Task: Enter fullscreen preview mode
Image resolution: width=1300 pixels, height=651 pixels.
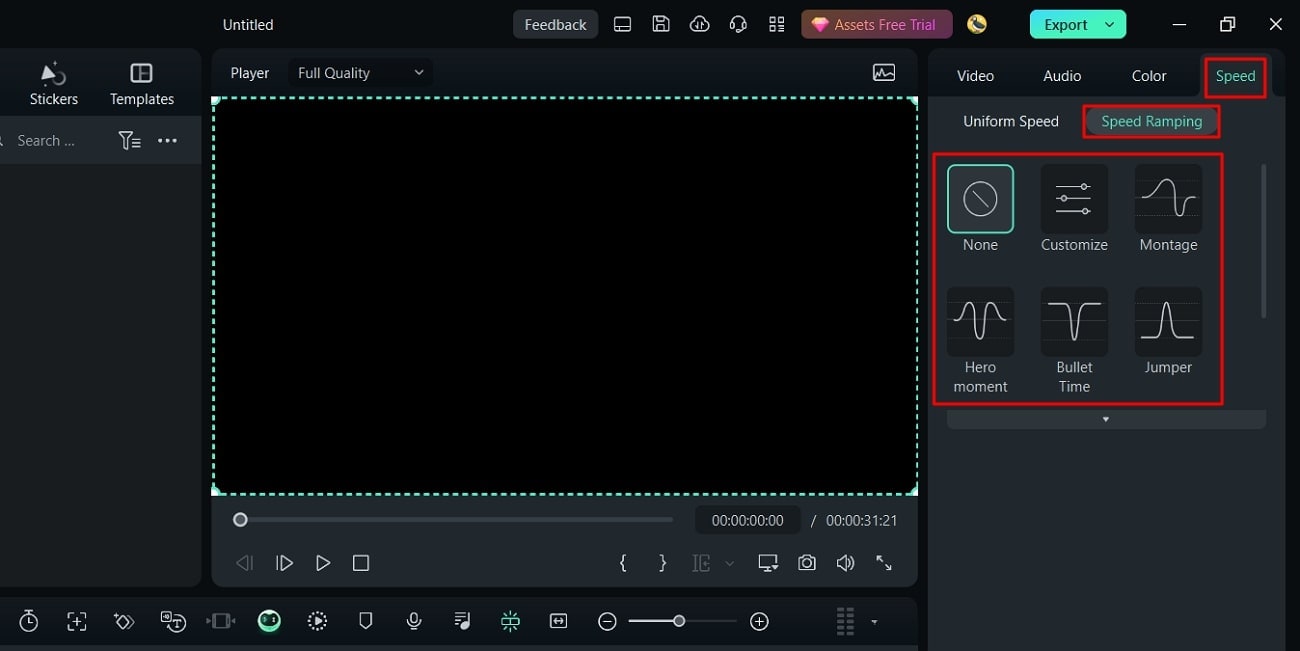Action: click(884, 563)
